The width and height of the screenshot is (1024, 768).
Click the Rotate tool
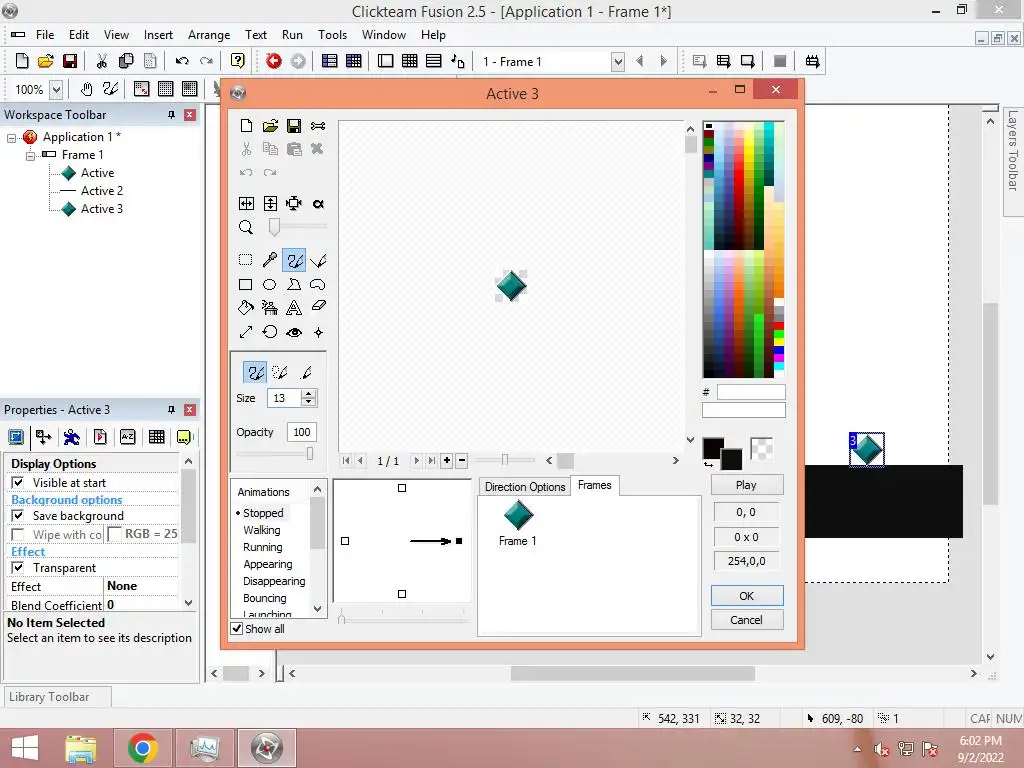pos(270,332)
